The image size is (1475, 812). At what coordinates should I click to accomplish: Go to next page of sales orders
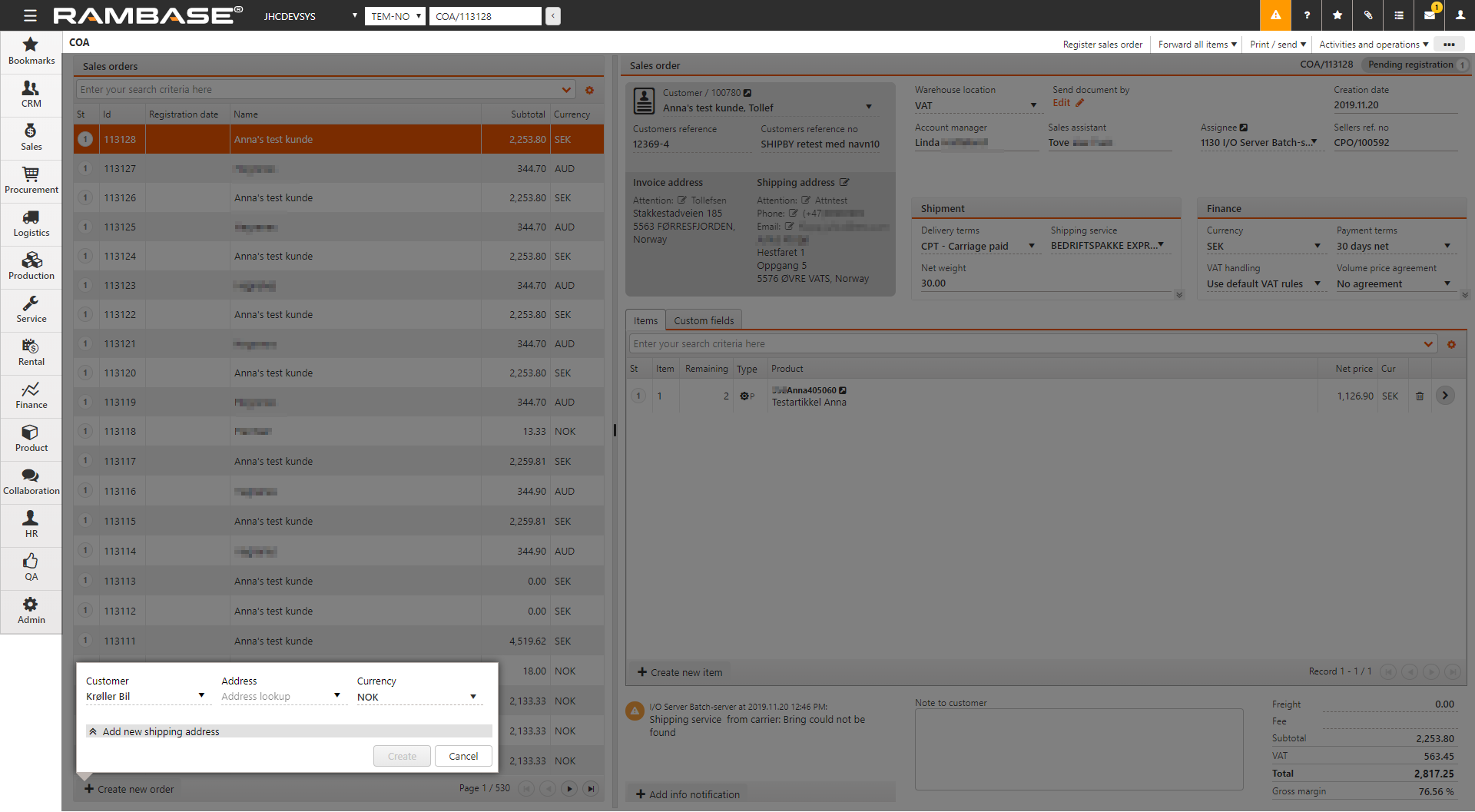coord(569,789)
